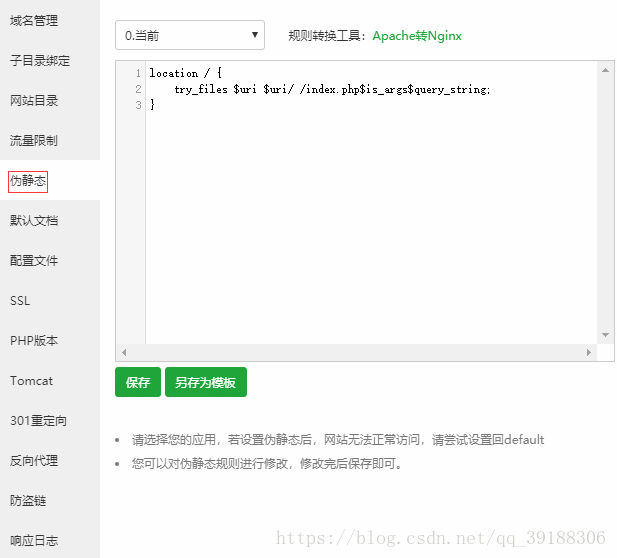
Task: Select Tomcat in the sidebar
Action: pos(31,381)
